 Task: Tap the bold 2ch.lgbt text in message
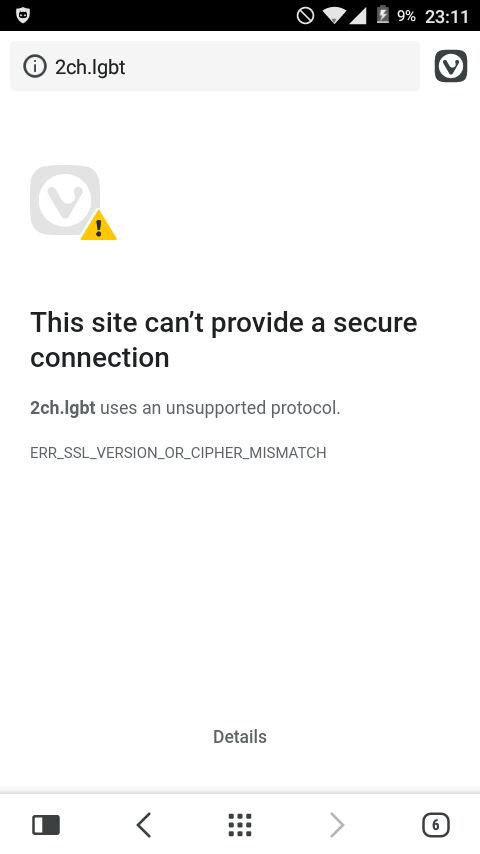coord(63,408)
